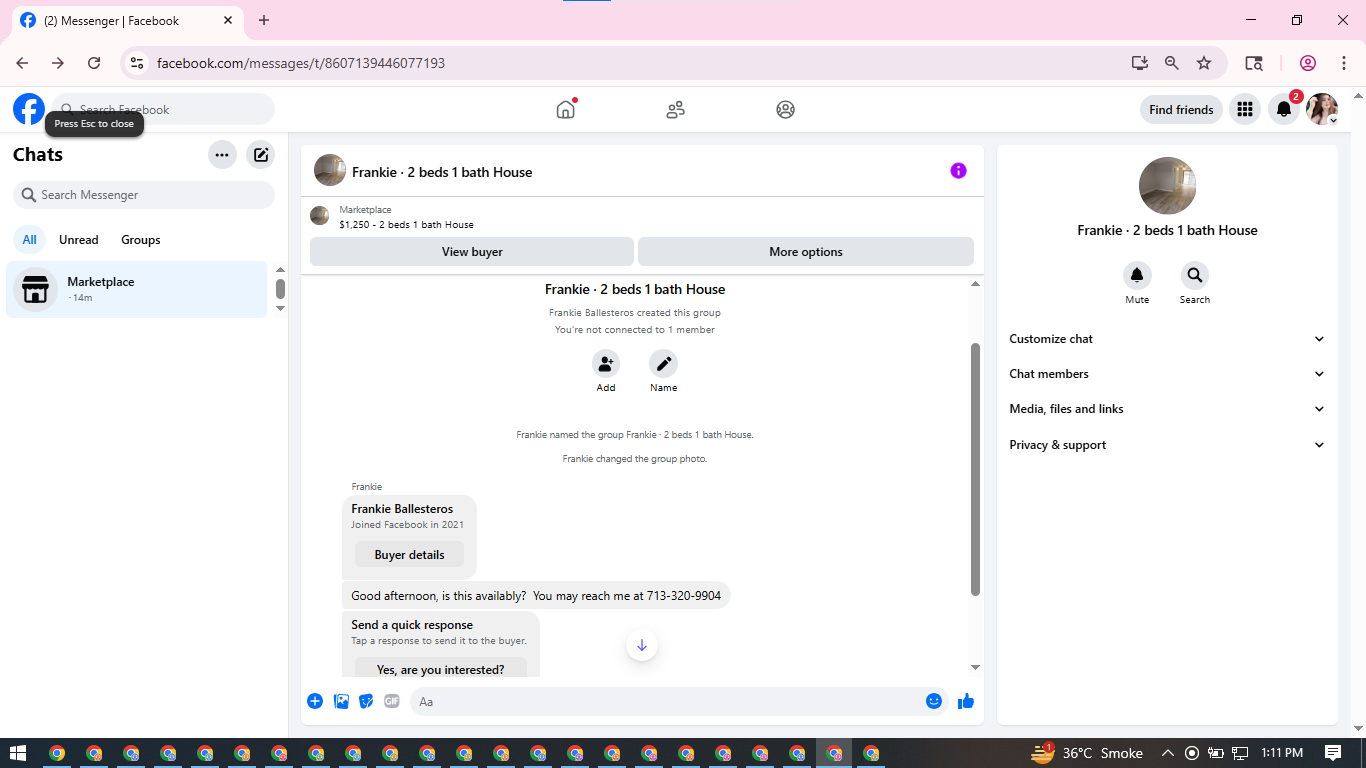This screenshot has width=1366, height=768.
Task: Focus the Search Facebook field
Action: tap(163, 109)
